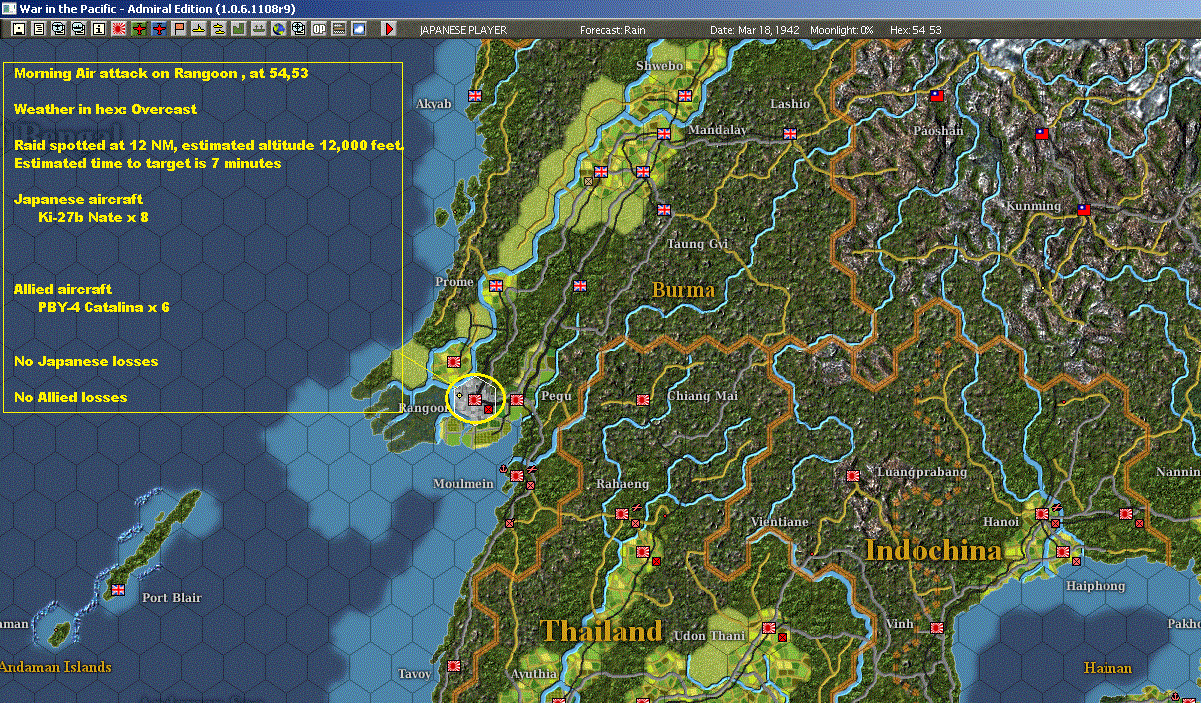Click the 'Thailand' region label

(602, 631)
